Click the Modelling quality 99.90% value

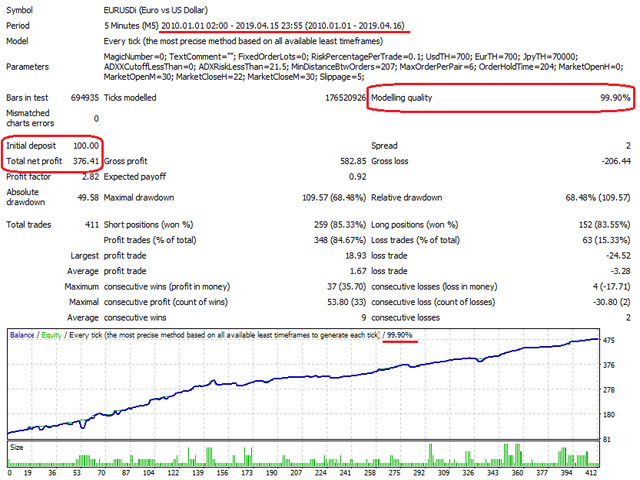pyautogui.click(x=615, y=98)
